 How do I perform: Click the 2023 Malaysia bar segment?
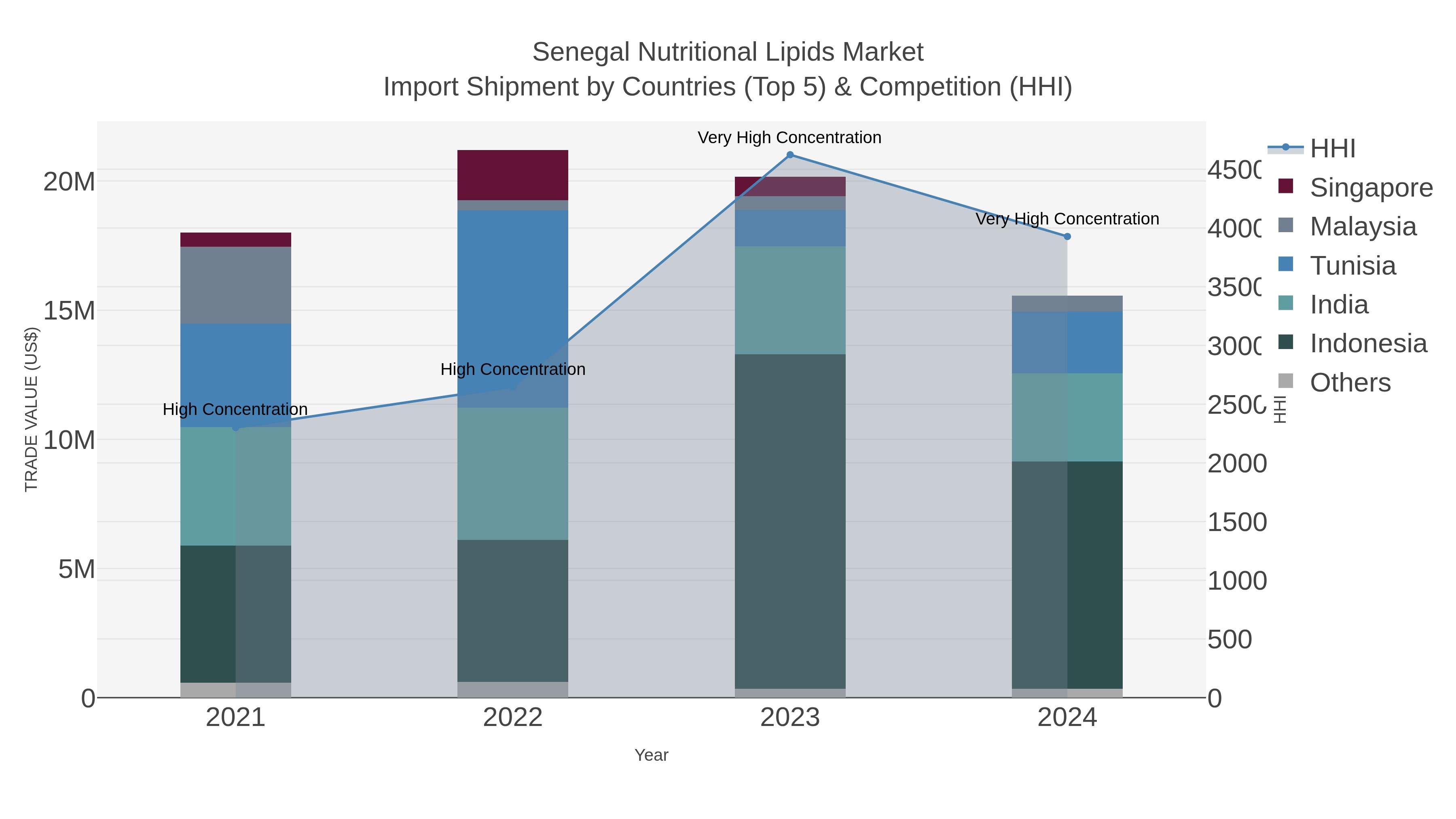[790, 203]
